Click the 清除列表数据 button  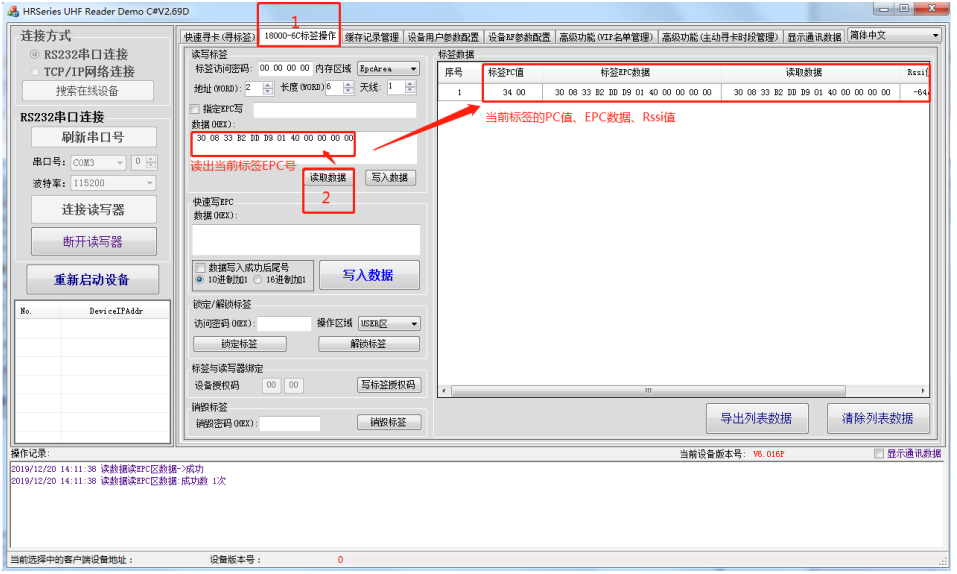tap(877, 418)
